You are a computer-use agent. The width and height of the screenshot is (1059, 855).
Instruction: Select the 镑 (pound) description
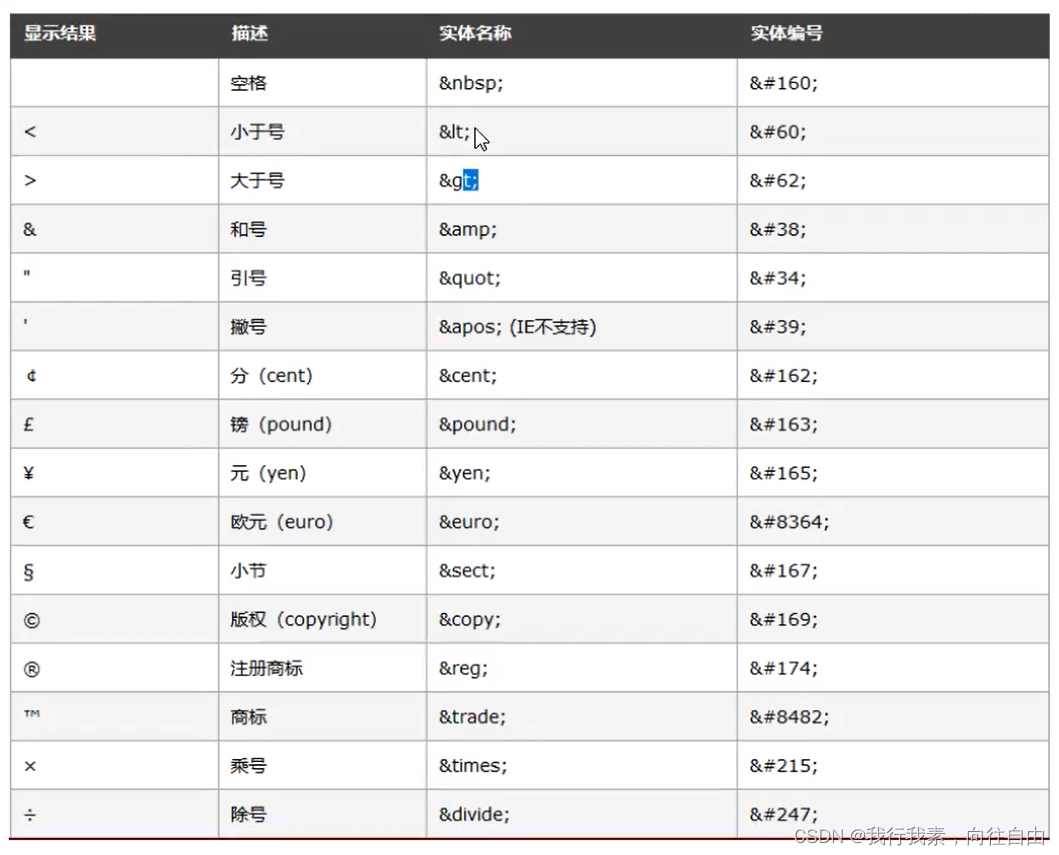coord(281,424)
